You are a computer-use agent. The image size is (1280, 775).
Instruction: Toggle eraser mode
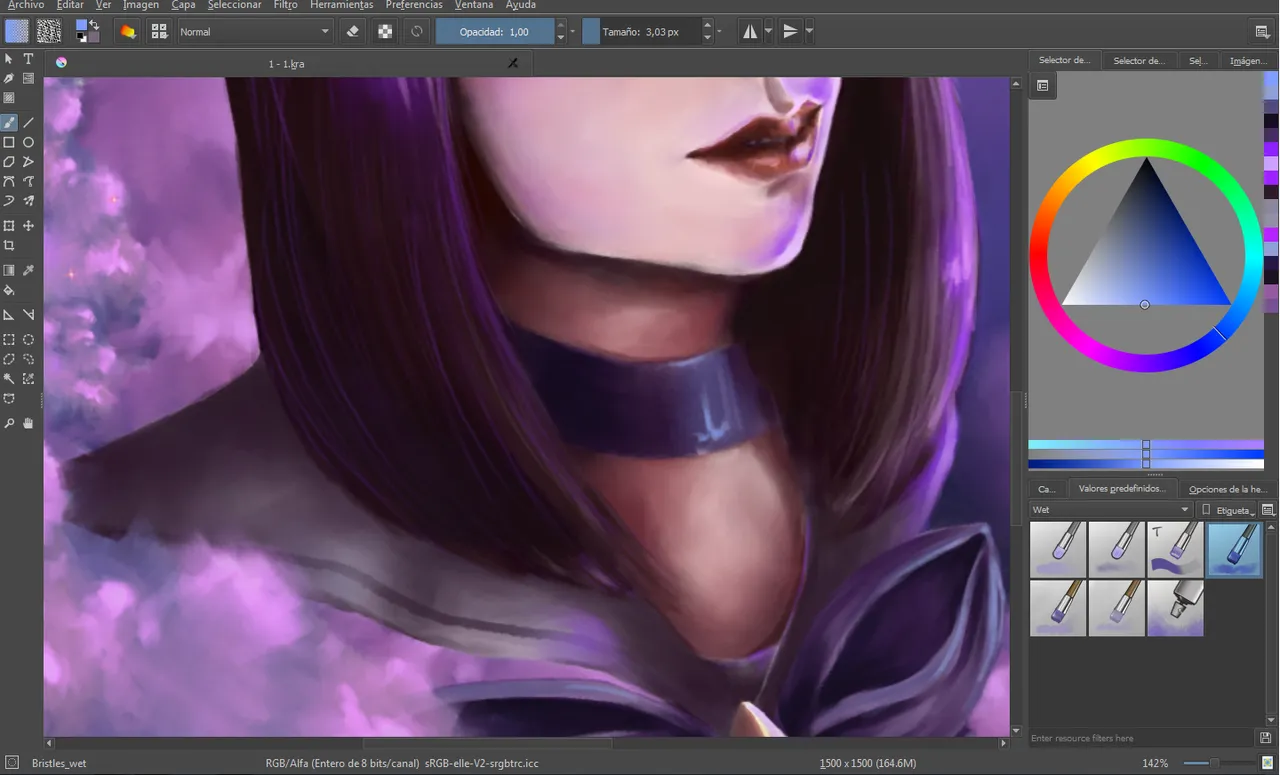click(352, 31)
